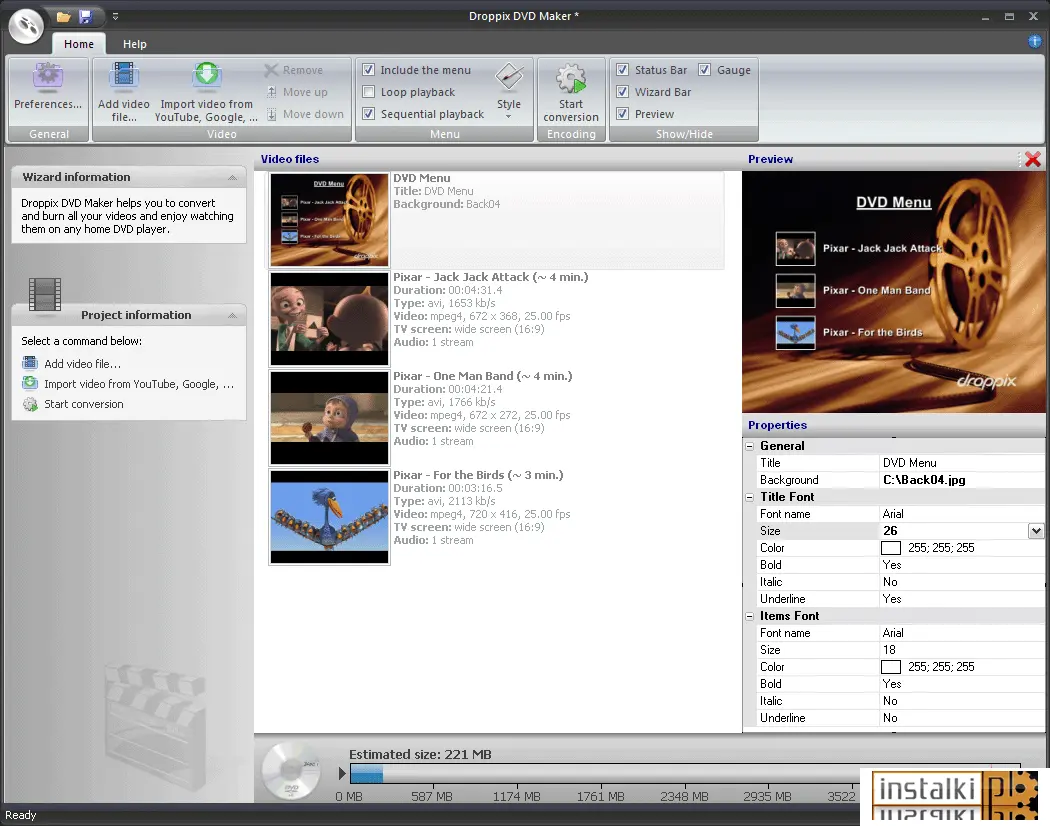Click the estimated size gauge bar
Screen dimensions: 1050x826
pos(685,774)
